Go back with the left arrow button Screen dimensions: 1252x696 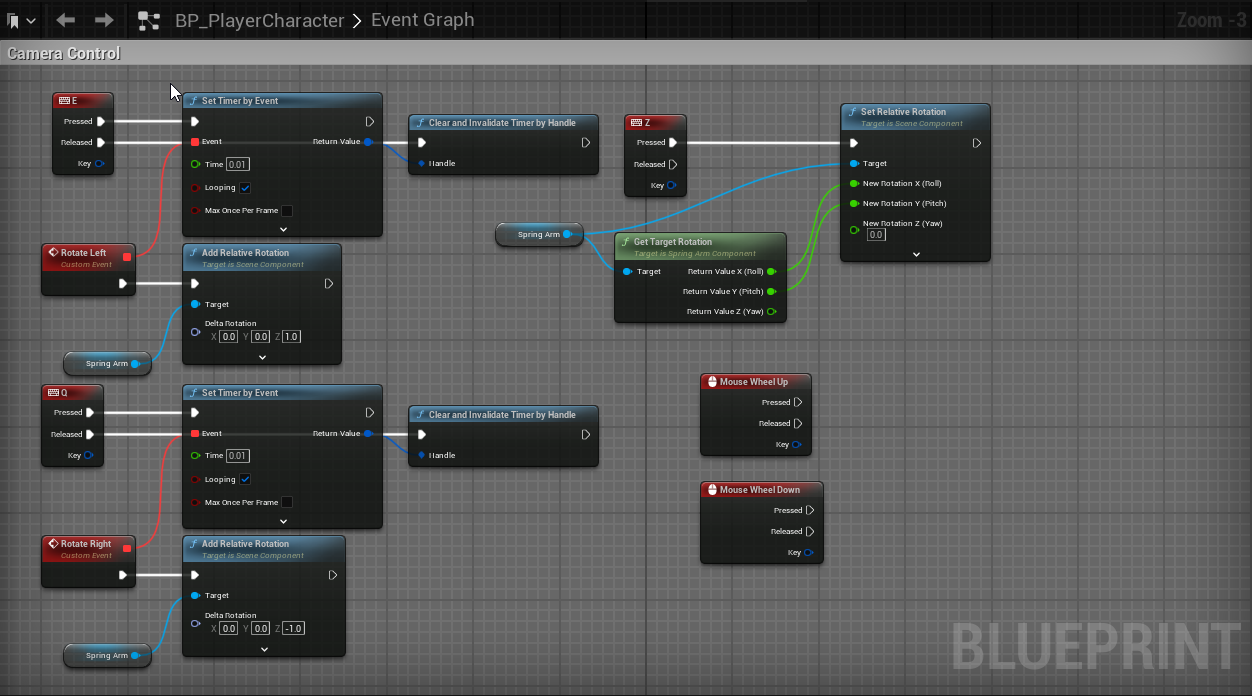pyautogui.click(x=66, y=20)
